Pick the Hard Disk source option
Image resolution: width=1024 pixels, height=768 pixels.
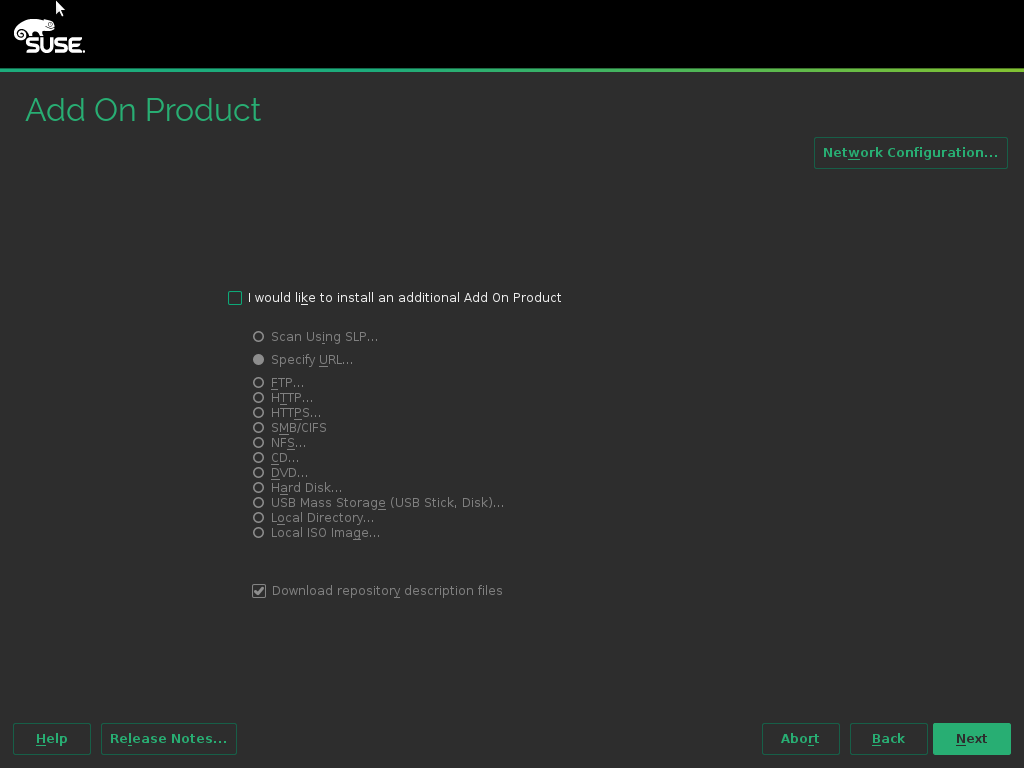point(259,488)
